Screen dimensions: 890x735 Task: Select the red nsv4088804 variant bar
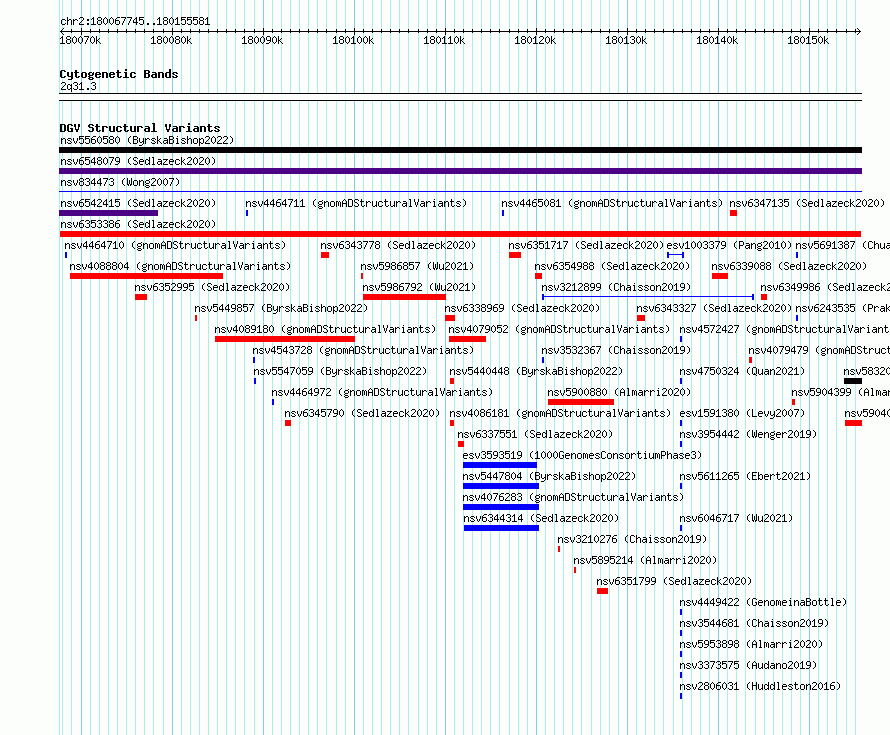coord(146,276)
